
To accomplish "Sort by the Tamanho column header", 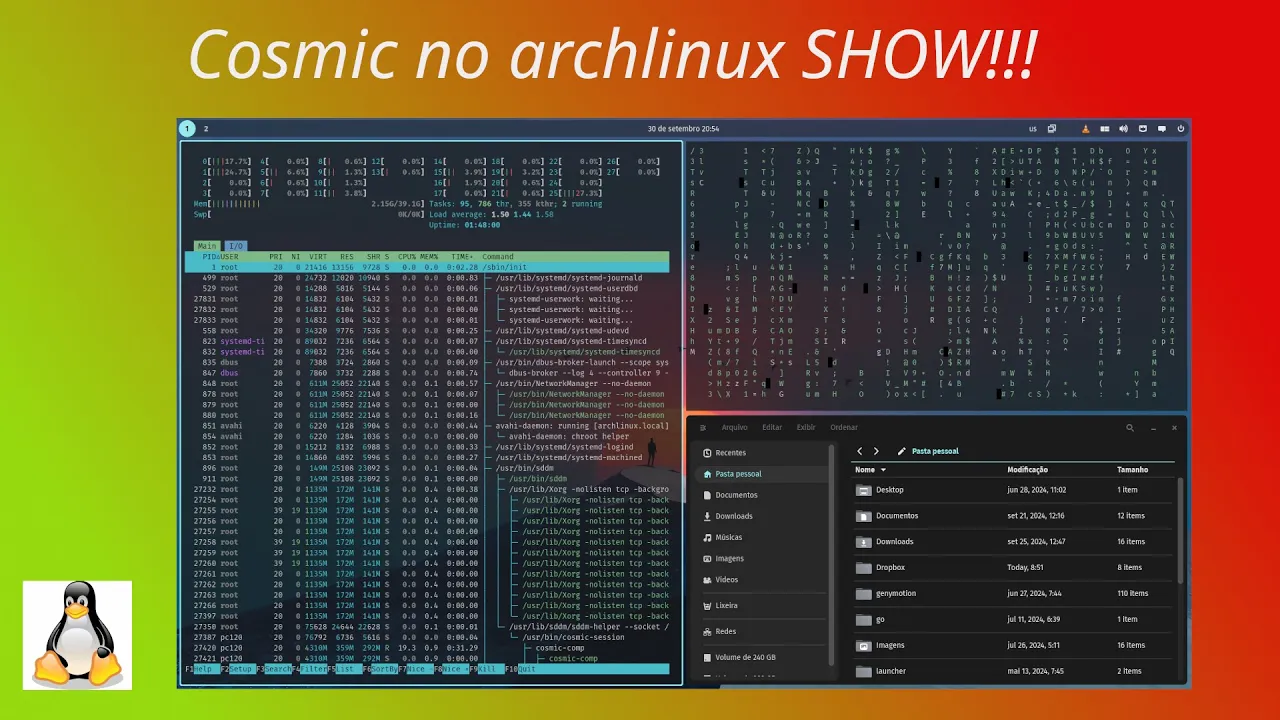I will click(x=1132, y=470).
